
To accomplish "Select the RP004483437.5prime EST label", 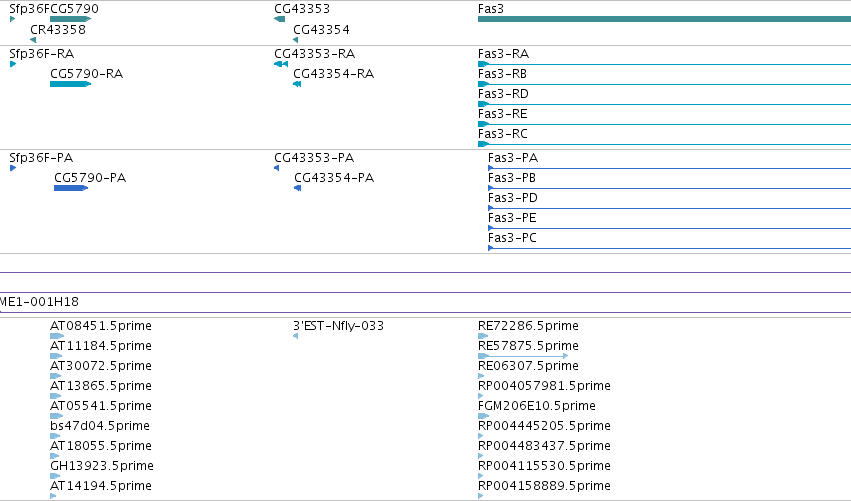I will [544, 446].
